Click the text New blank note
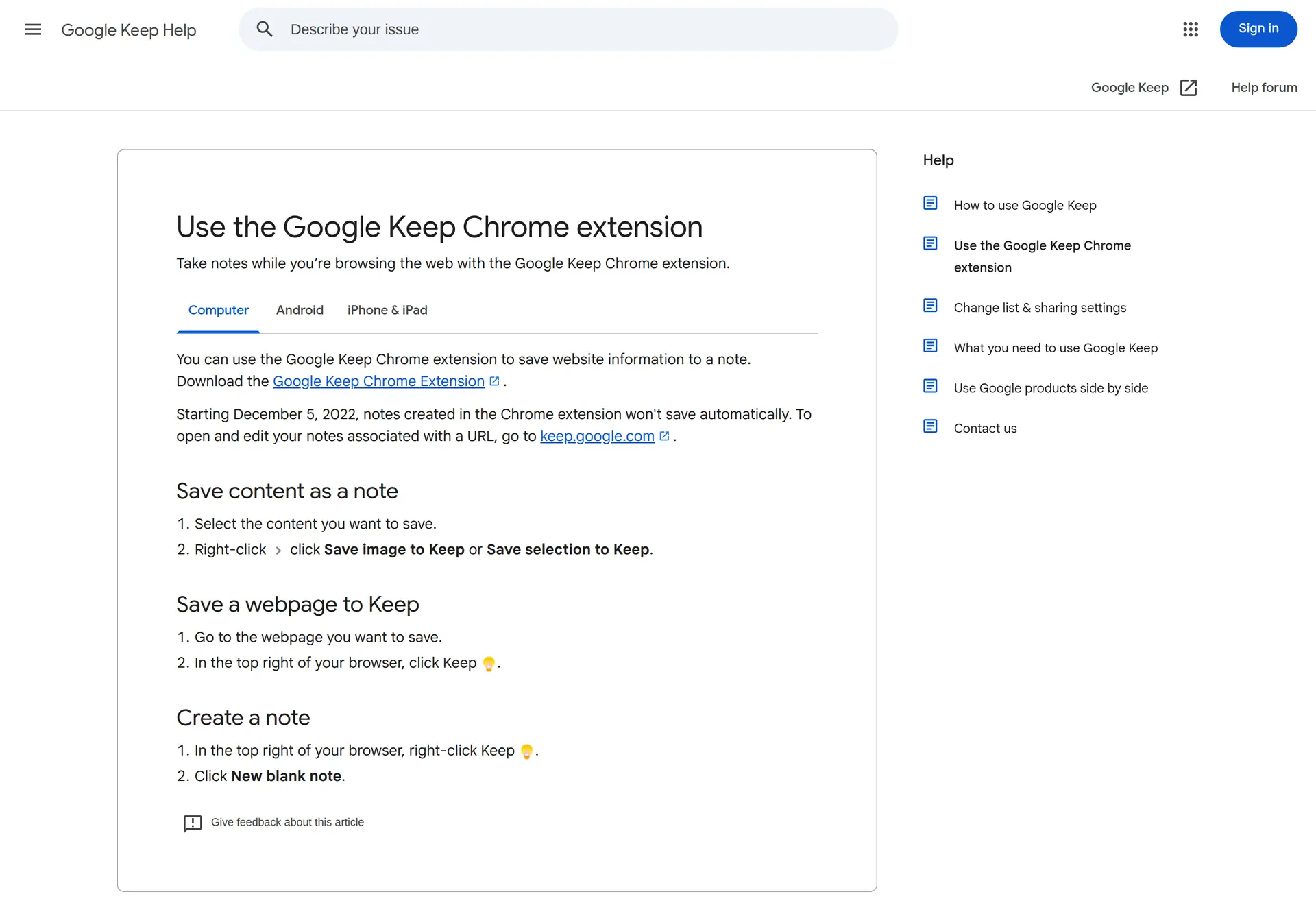The image size is (1316, 914). pos(286,776)
